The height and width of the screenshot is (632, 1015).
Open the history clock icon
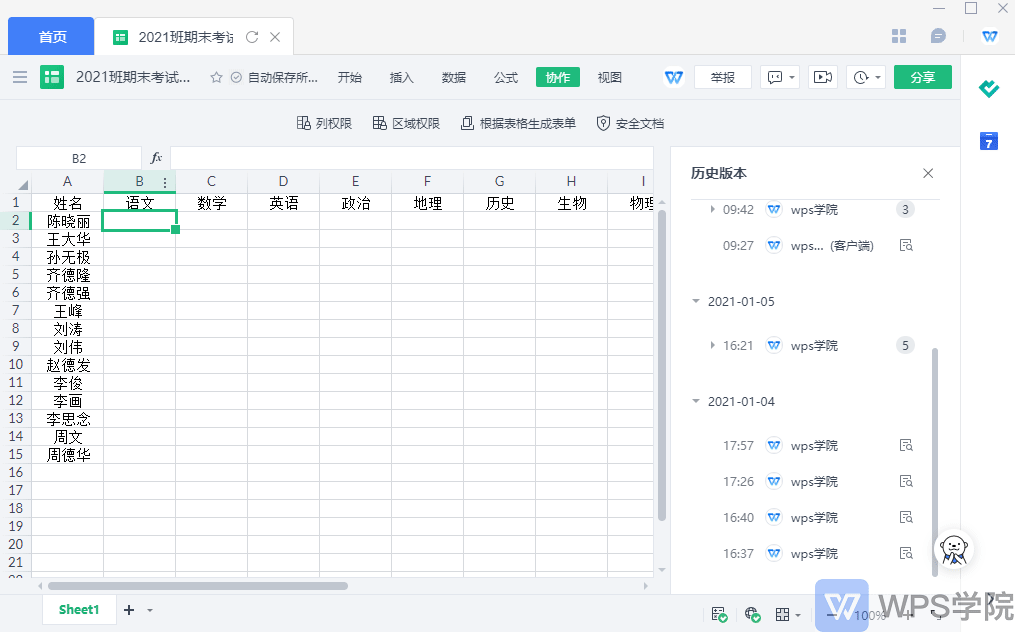[x=860, y=77]
